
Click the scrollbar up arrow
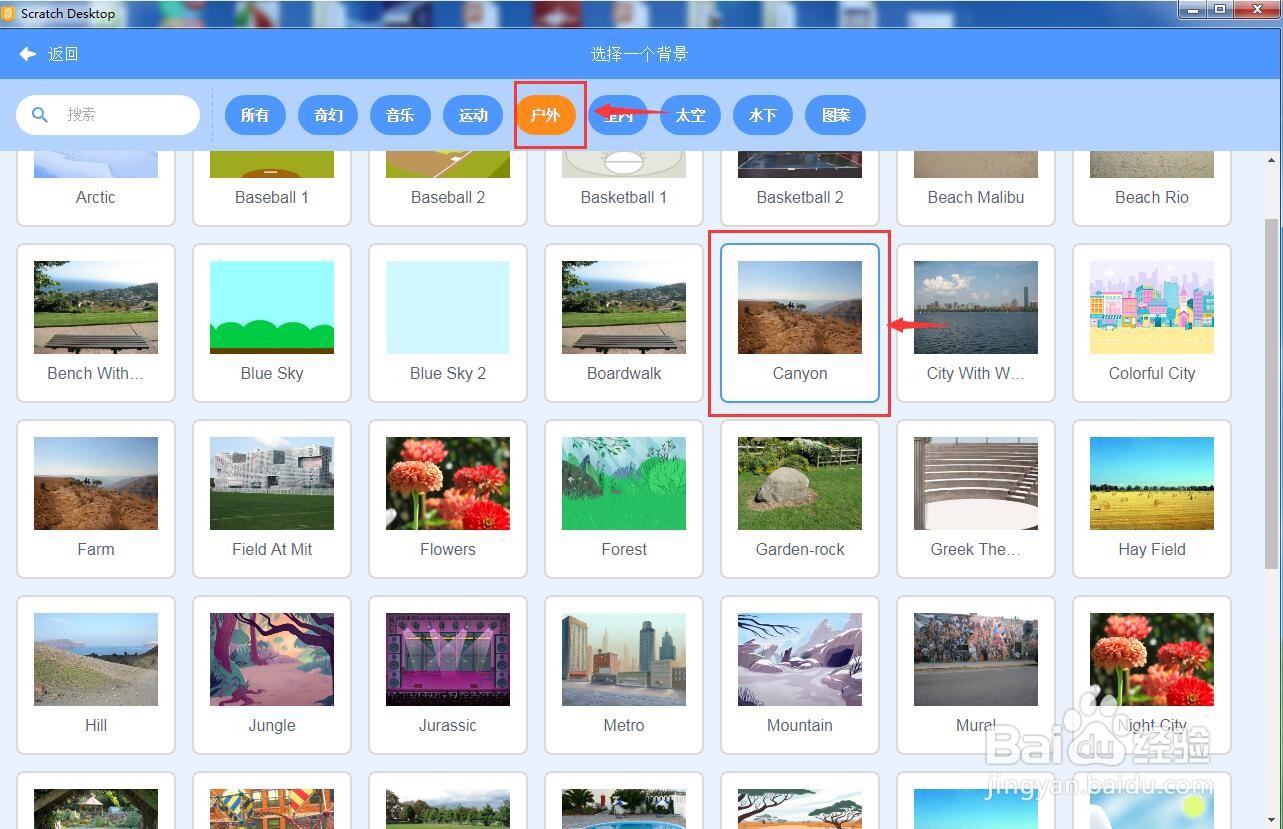(1272, 160)
